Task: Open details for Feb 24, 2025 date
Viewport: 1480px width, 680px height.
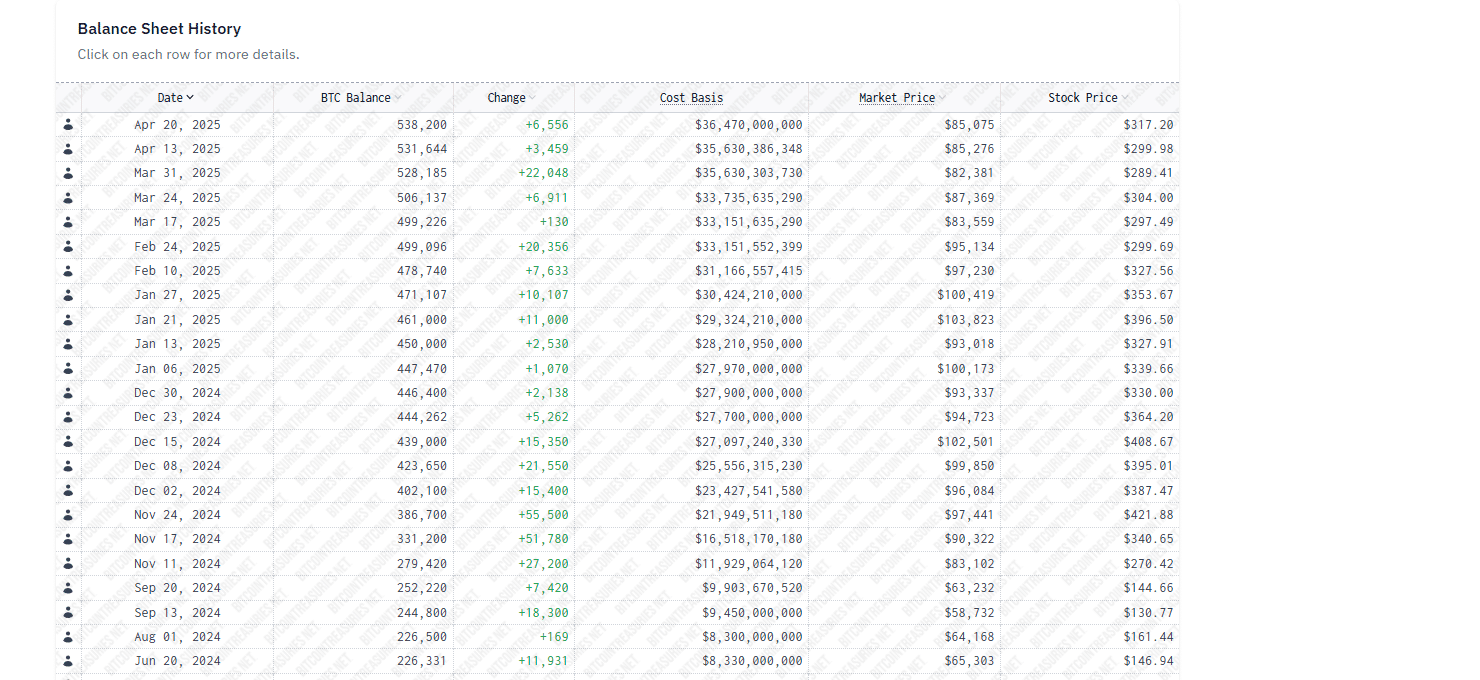Action: 177,247
